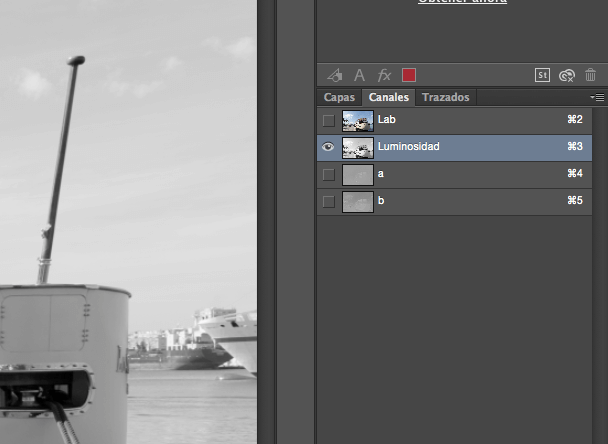Select the red color swatch in panel toolbar

pos(409,75)
